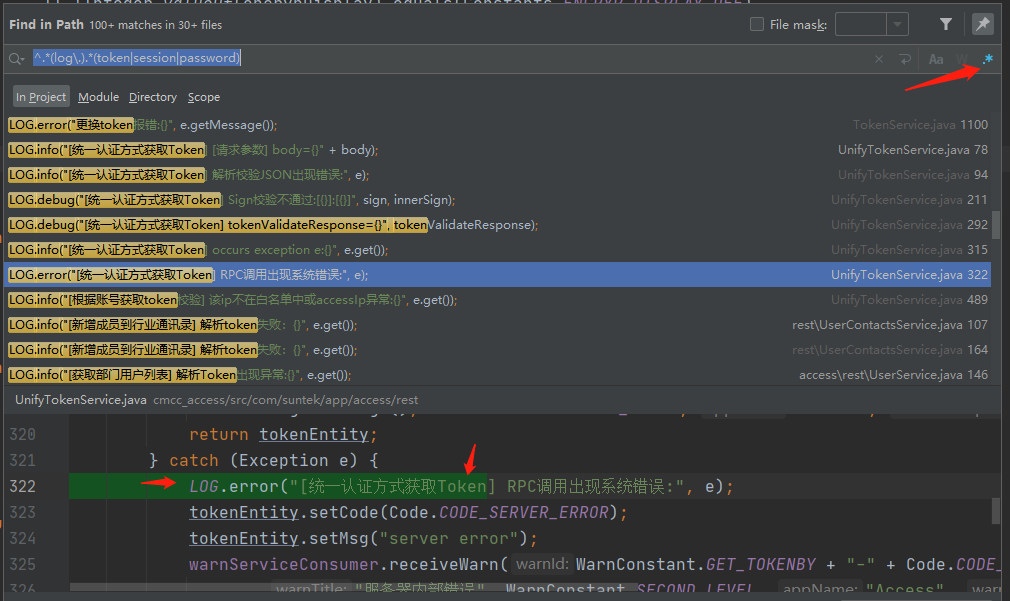The image size is (1010, 601).
Task: Select result UnifyTokenService.java 211
Action: click(497, 200)
